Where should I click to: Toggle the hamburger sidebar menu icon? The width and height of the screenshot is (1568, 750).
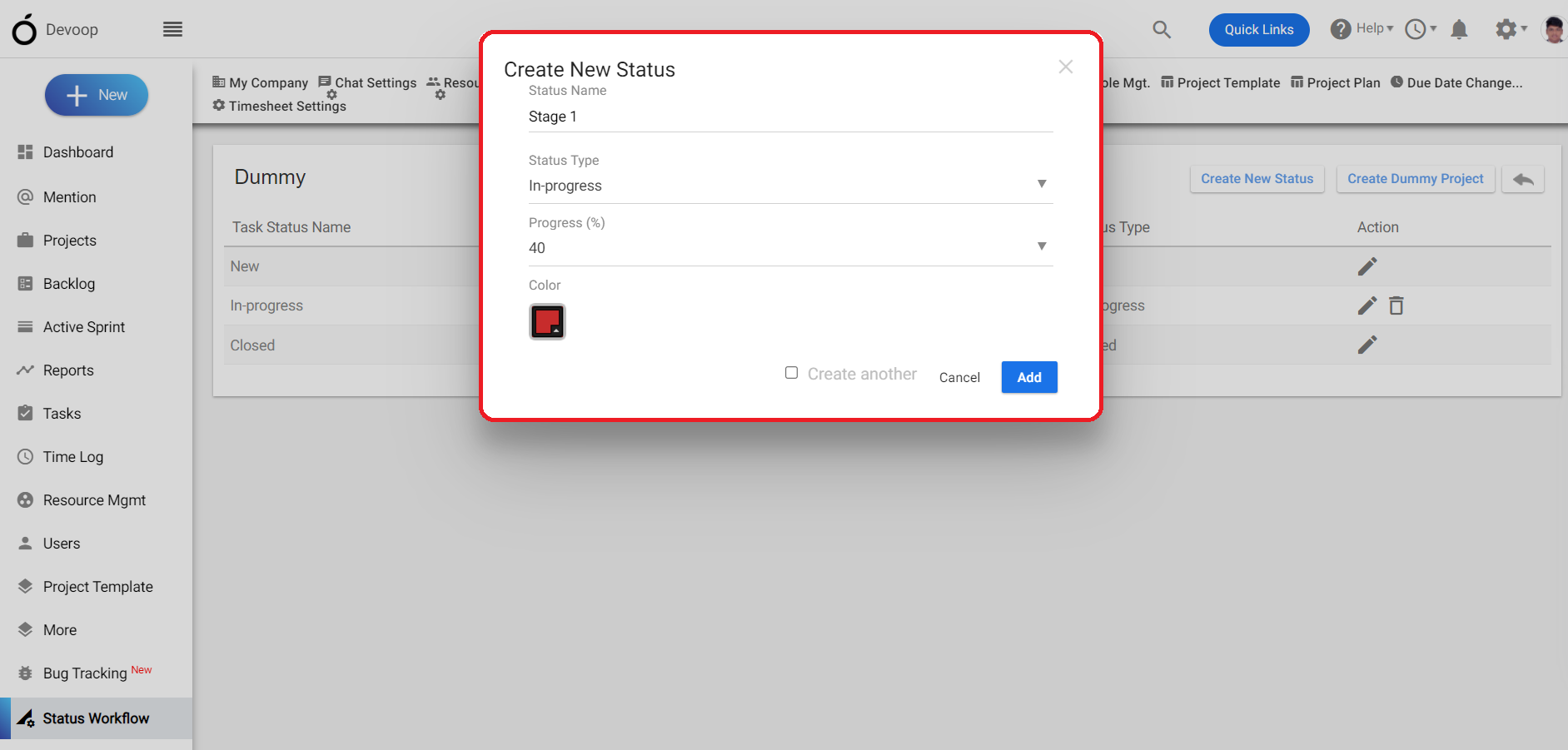pyautogui.click(x=172, y=30)
